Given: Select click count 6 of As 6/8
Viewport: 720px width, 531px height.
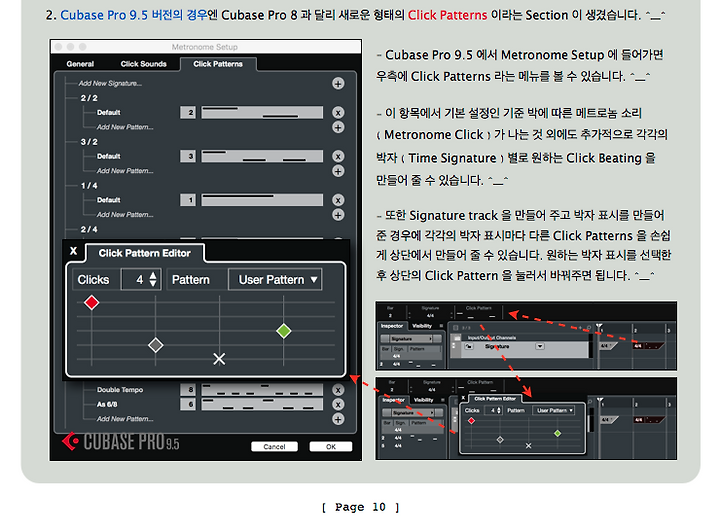Looking at the screenshot, I should [188, 404].
